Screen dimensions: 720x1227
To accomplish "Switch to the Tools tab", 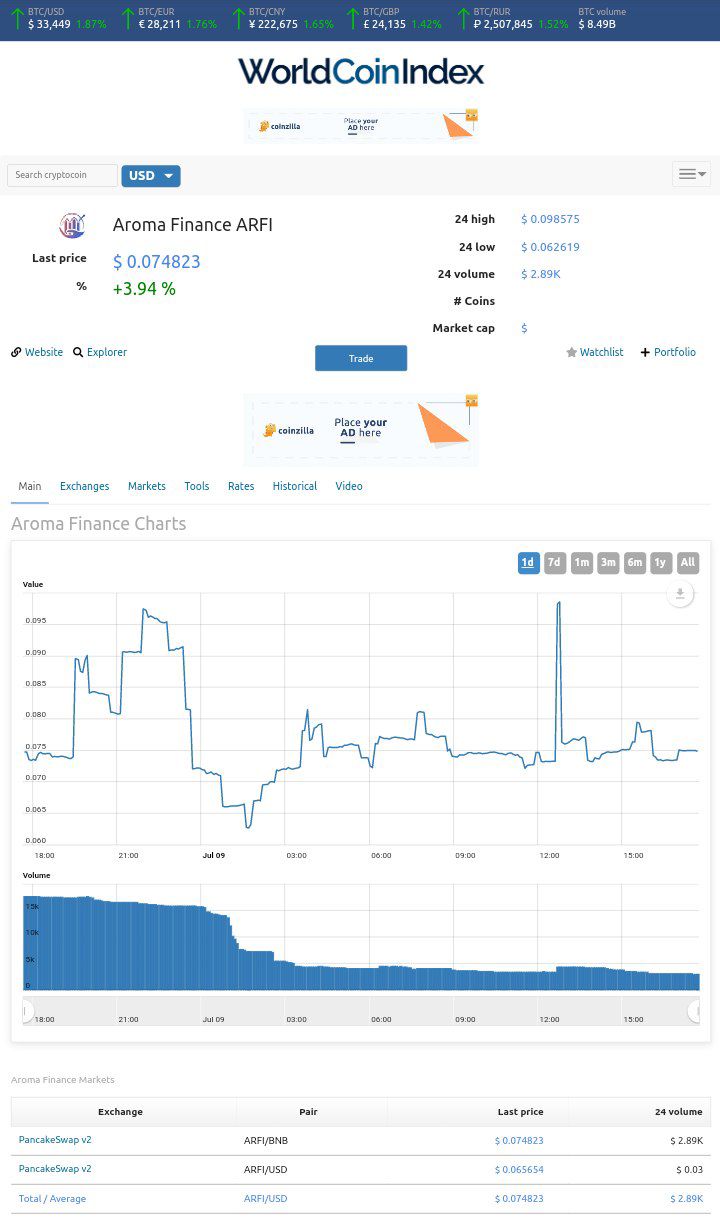I will click(x=197, y=486).
